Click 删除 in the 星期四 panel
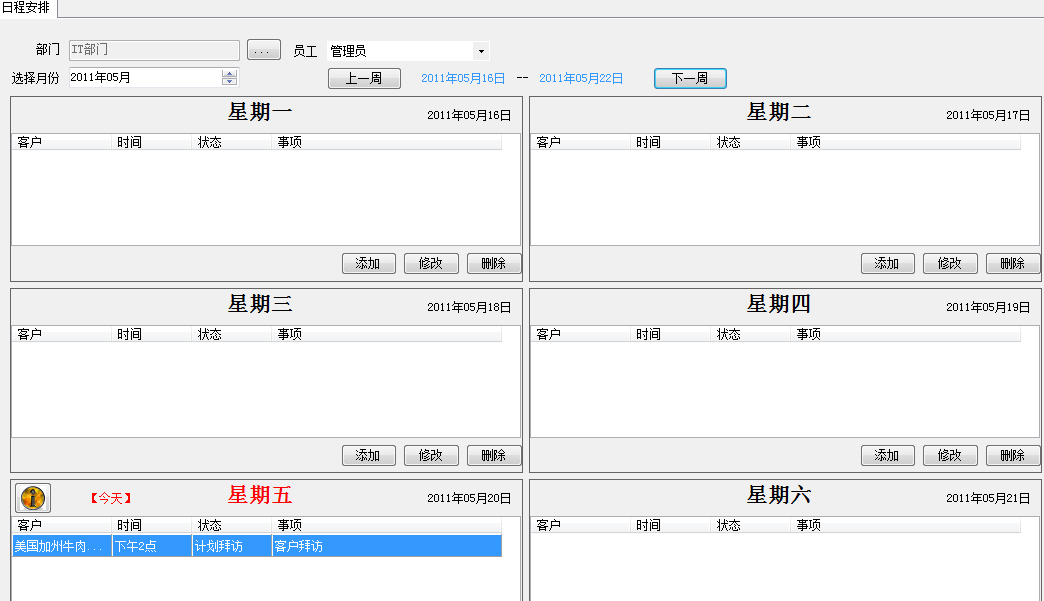 coord(1012,455)
